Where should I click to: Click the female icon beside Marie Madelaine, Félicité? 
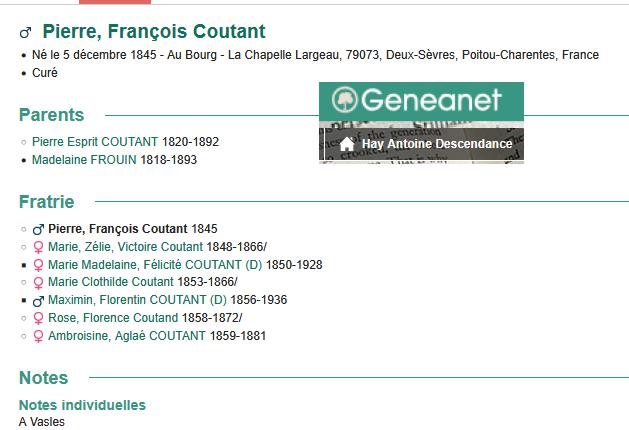38,265
